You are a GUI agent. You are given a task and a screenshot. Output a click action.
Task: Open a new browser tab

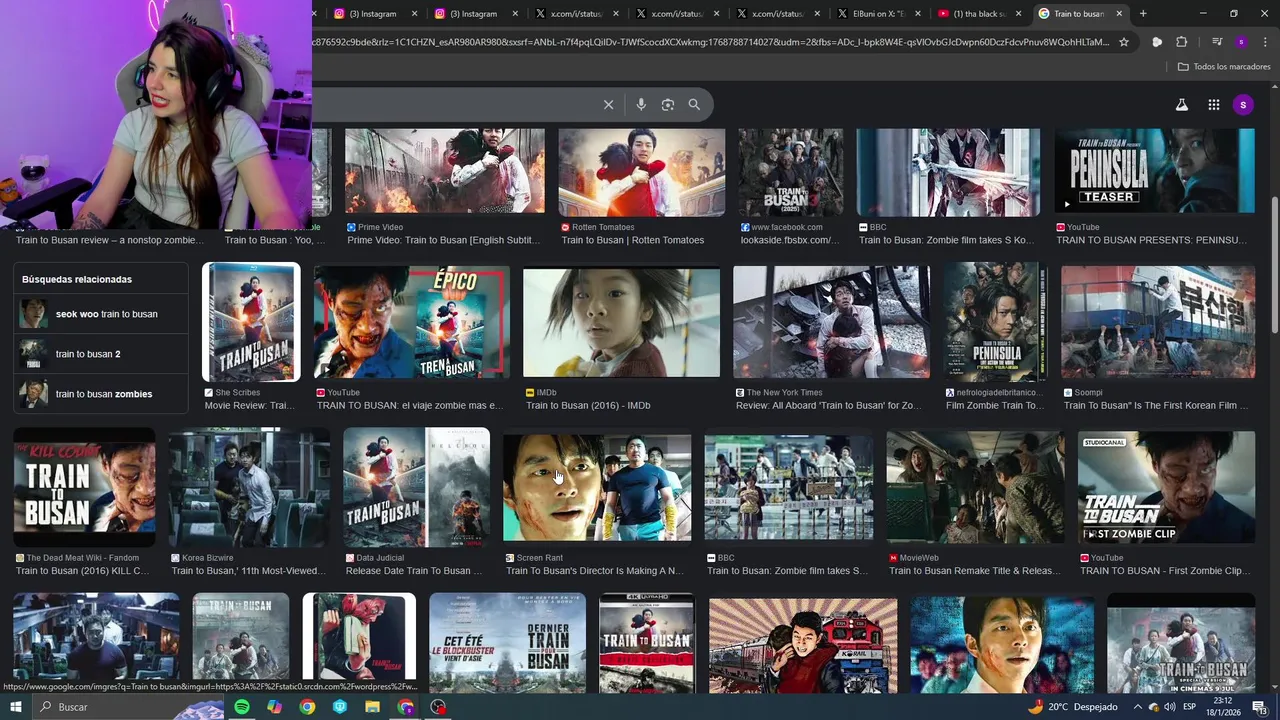point(1143,13)
